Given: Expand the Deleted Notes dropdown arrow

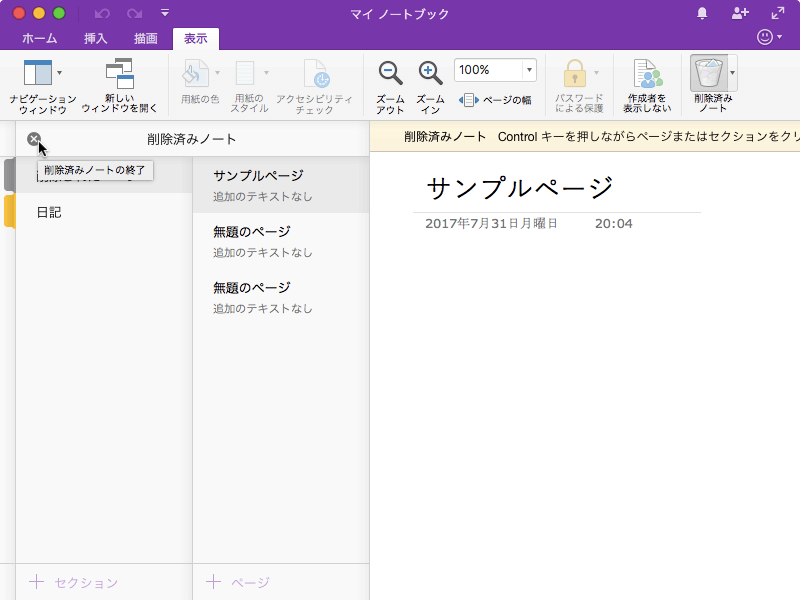Looking at the screenshot, I should click(733, 73).
